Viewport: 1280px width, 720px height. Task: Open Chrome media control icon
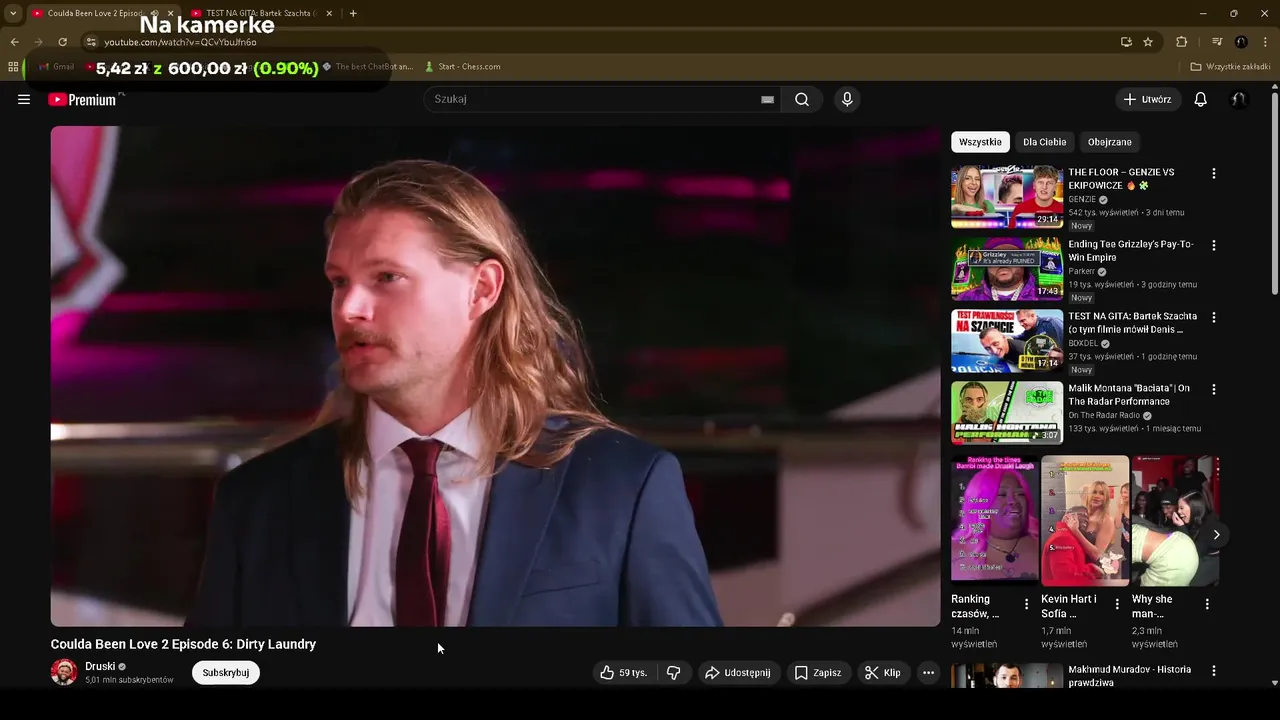coord(1217,42)
